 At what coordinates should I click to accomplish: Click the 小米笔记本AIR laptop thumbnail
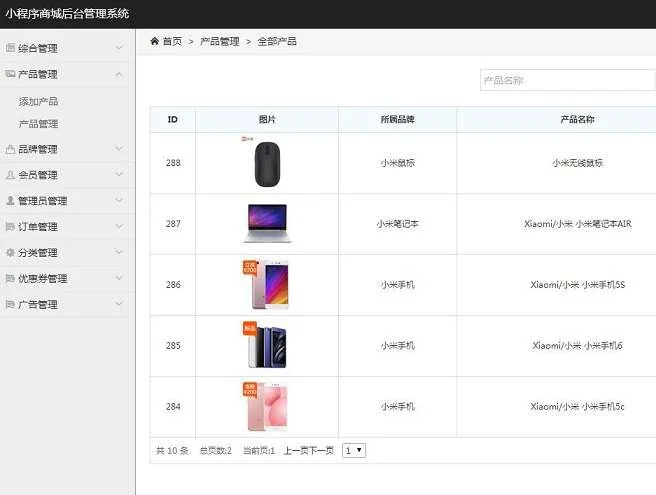(x=265, y=224)
